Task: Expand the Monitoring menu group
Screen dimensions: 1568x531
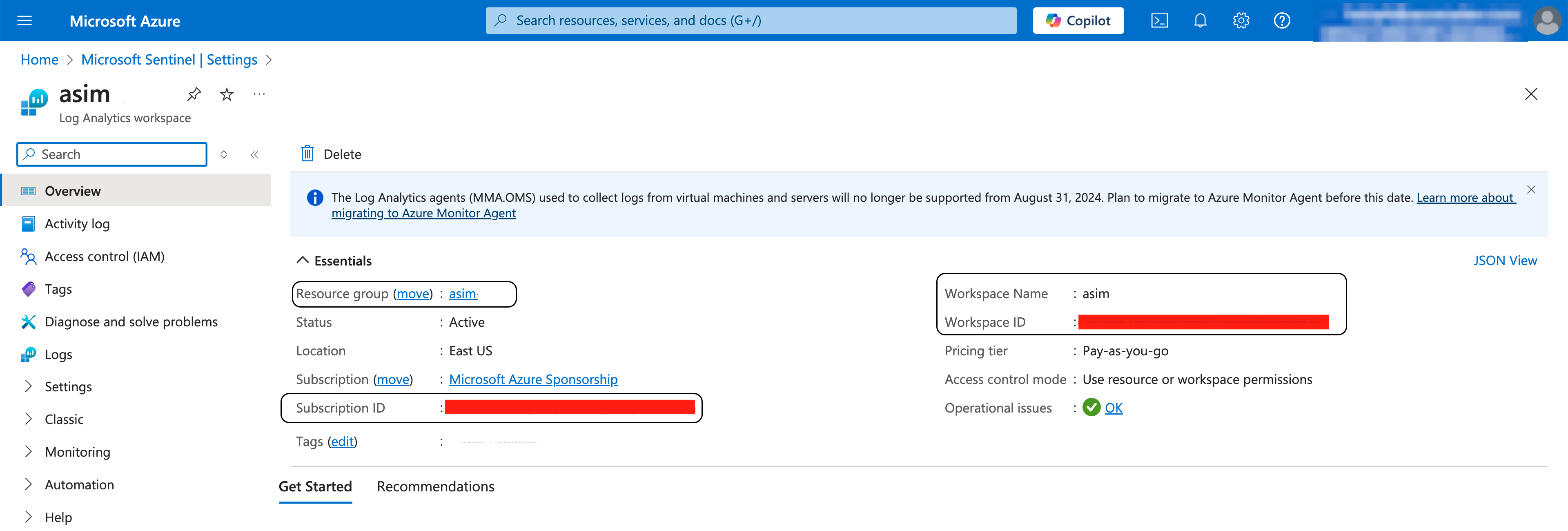Action: tap(29, 452)
